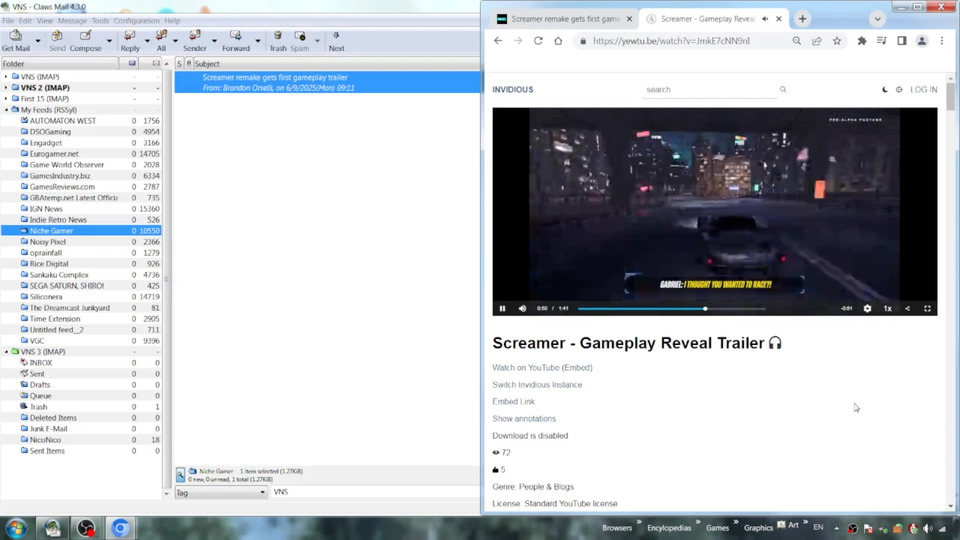Open browser three-dot menu
This screenshot has height=540, width=960.
pos(942,40)
